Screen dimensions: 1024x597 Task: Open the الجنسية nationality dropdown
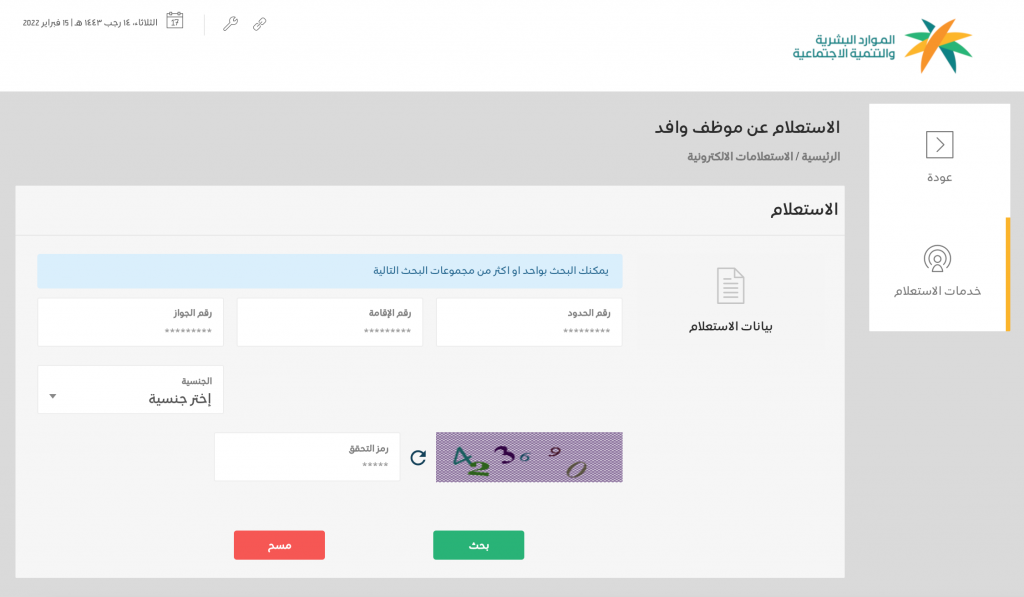point(131,389)
